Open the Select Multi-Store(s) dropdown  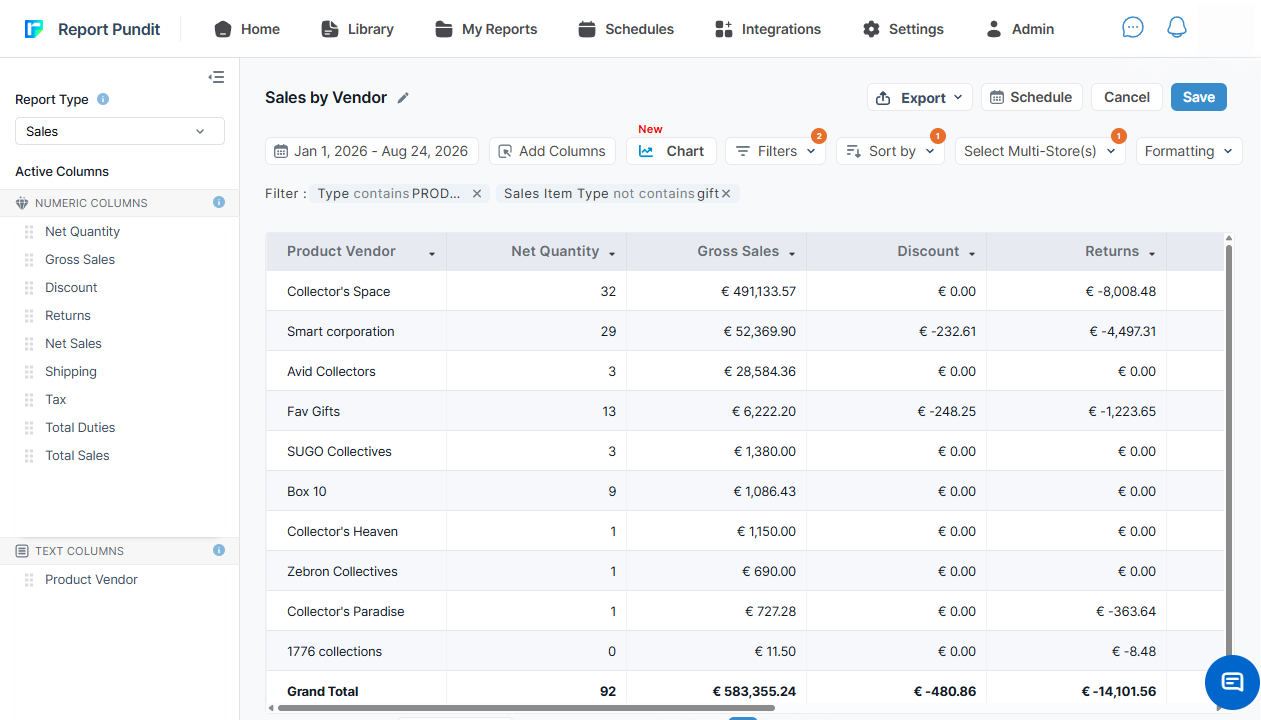click(1040, 151)
